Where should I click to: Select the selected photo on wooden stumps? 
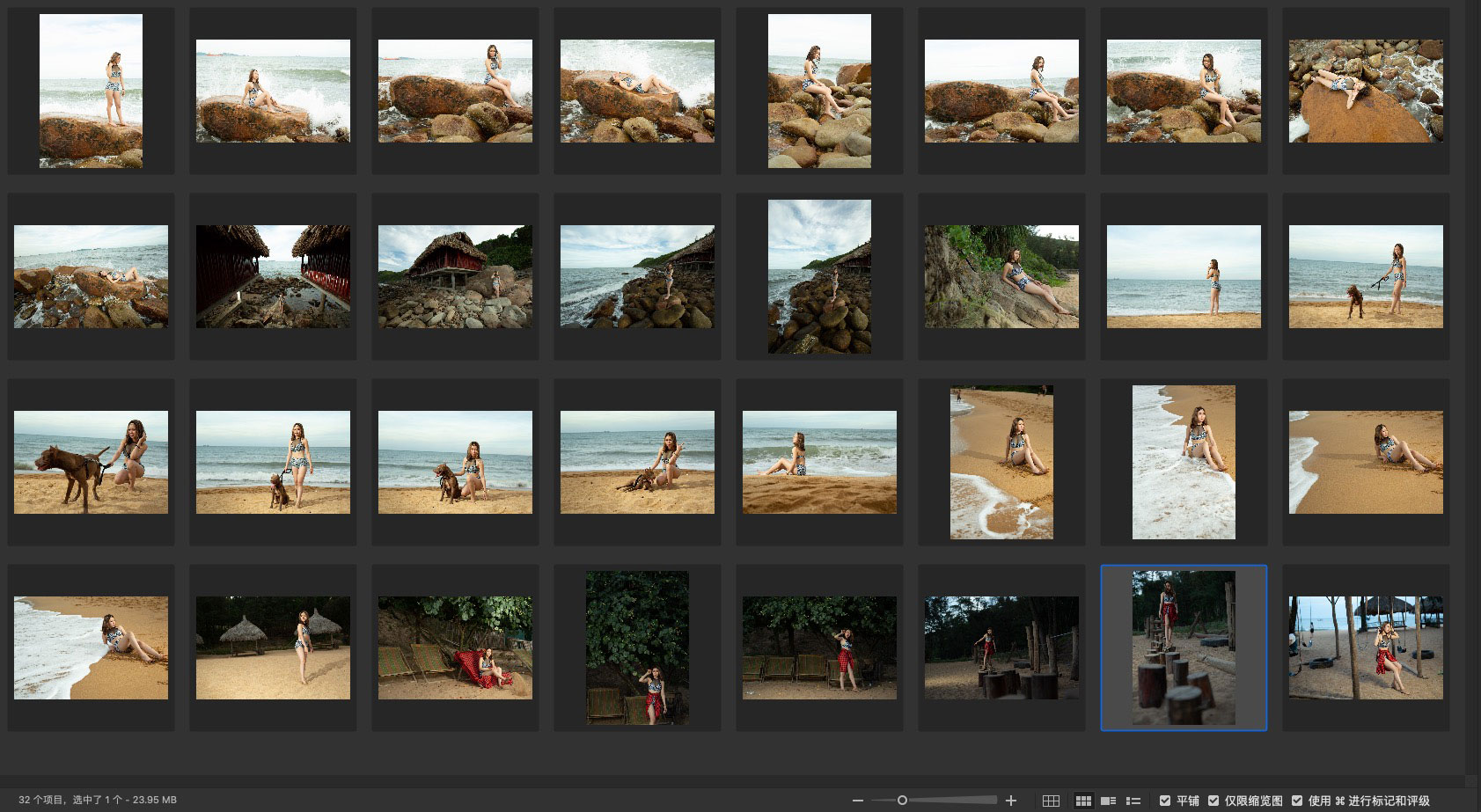pos(1184,647)
